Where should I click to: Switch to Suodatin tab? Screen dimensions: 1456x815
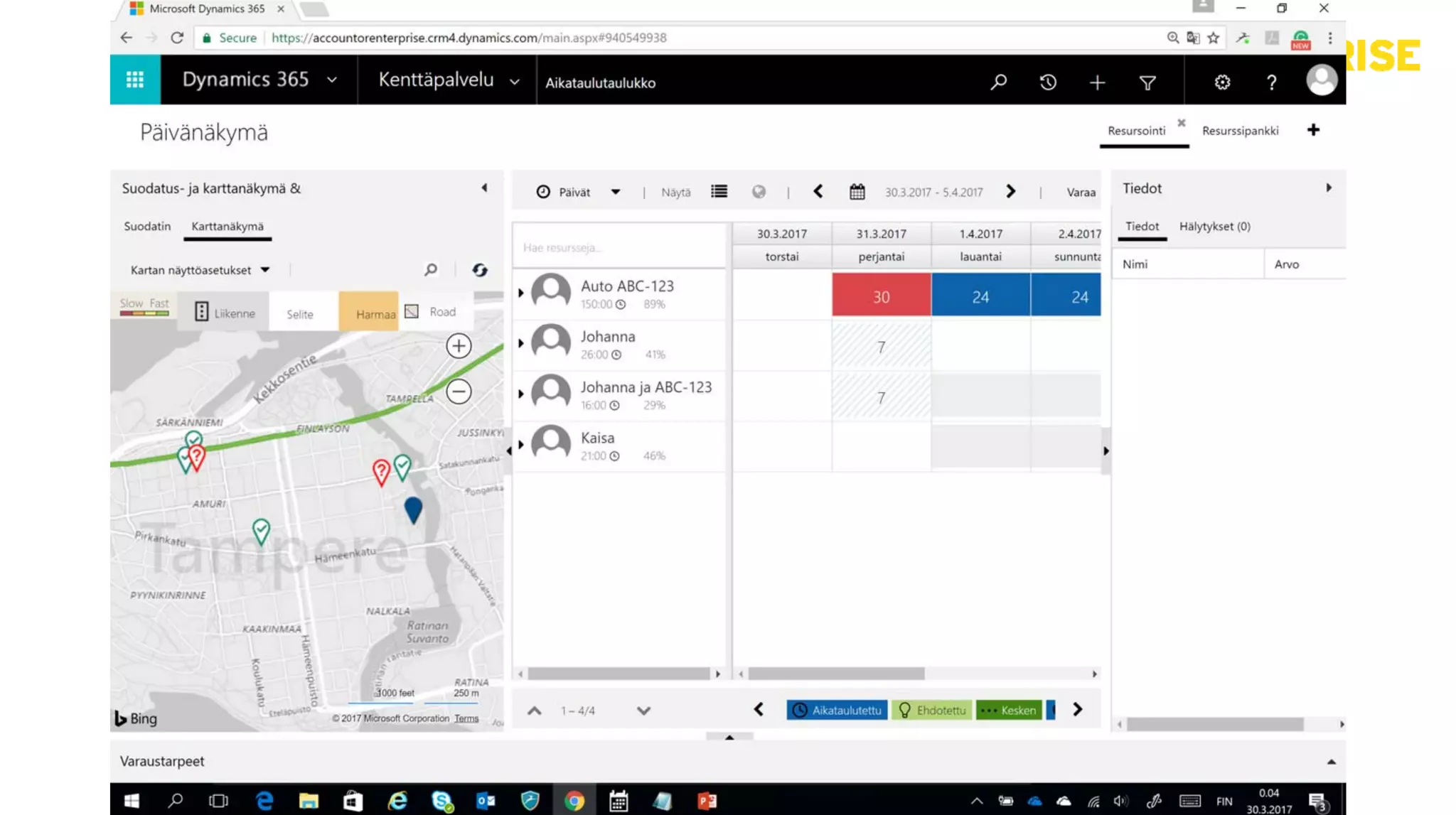[x=147, y=226]
